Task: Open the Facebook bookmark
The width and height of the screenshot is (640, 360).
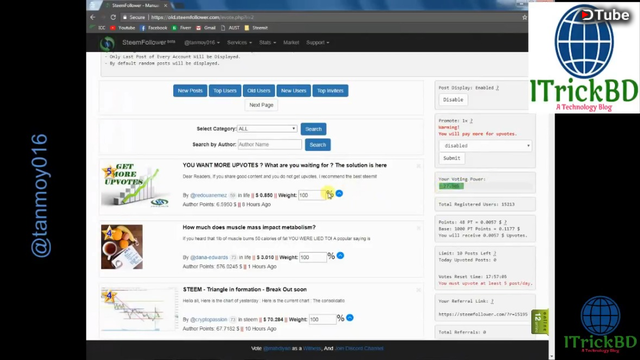Action: [x=153, y=28]
